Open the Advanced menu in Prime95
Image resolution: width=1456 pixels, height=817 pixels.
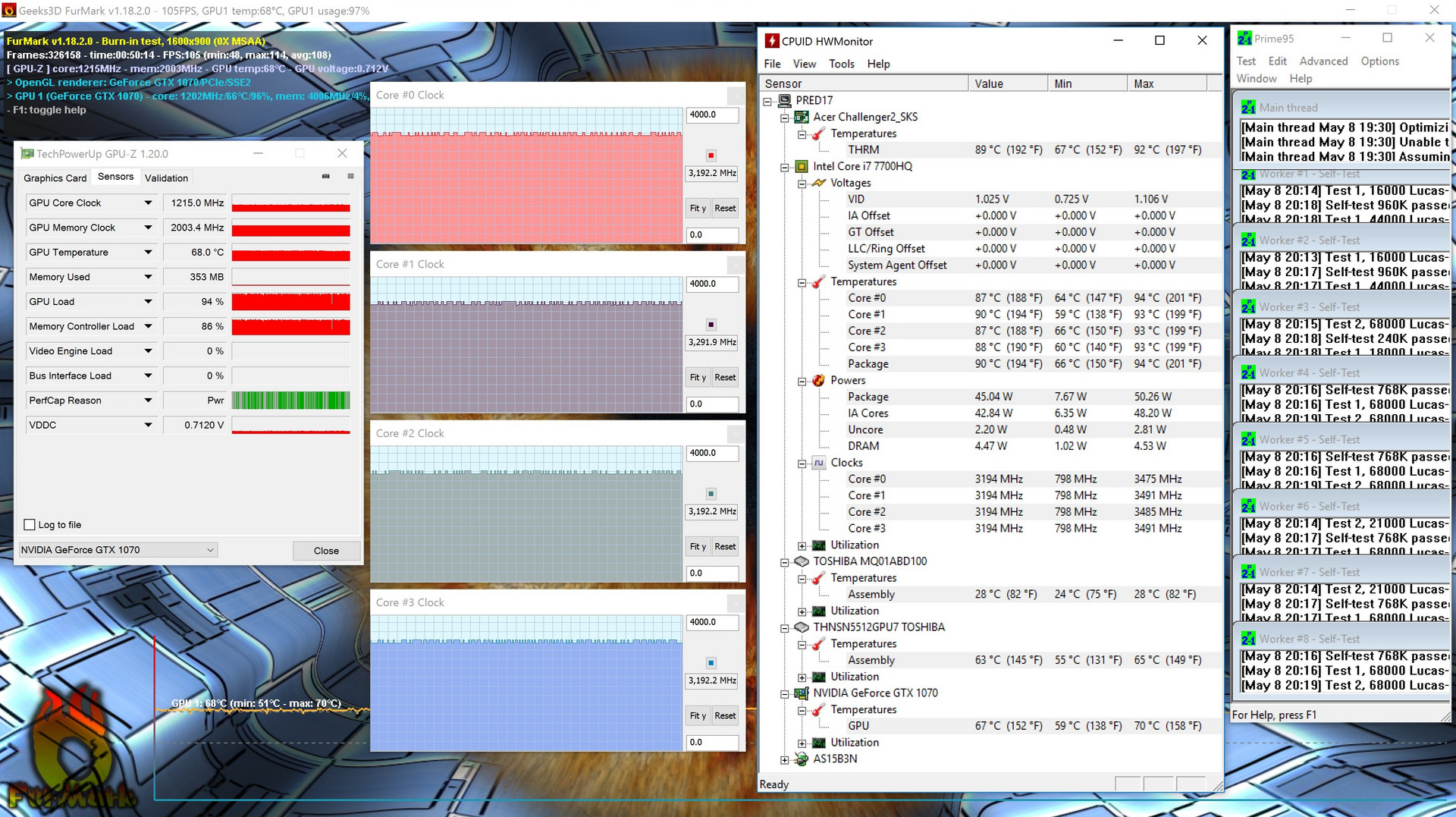click(x=1323, y=61)
